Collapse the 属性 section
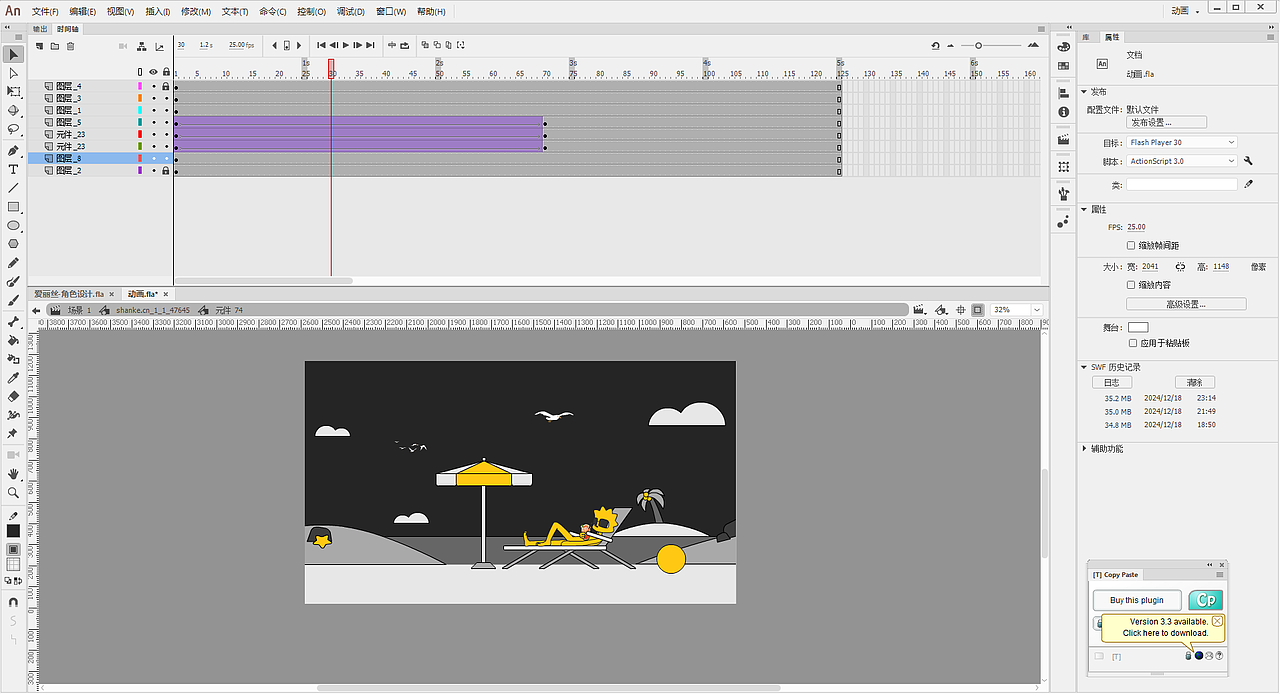 1084,210
